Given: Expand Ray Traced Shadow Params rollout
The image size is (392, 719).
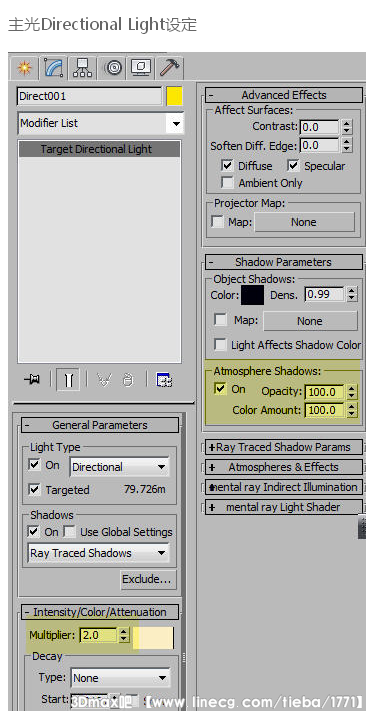Looking at the screenshot, I should coord(284,447).
